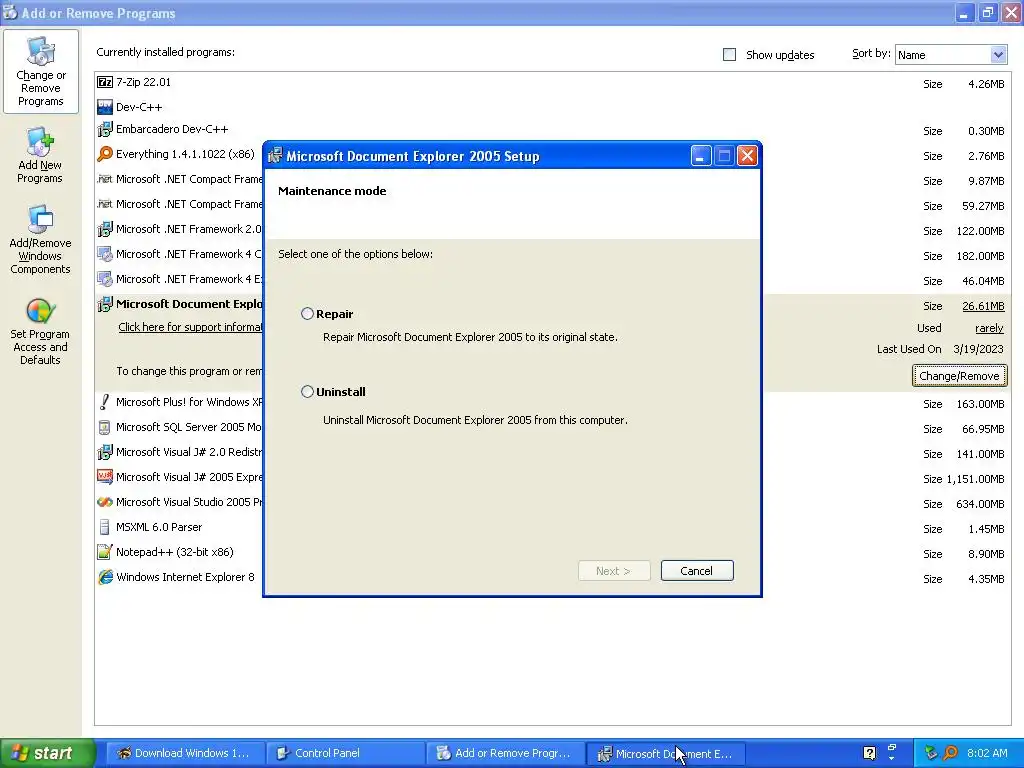Click the Visual J# 2005 Express icon
1024x768 pixels.
[104, 477]
